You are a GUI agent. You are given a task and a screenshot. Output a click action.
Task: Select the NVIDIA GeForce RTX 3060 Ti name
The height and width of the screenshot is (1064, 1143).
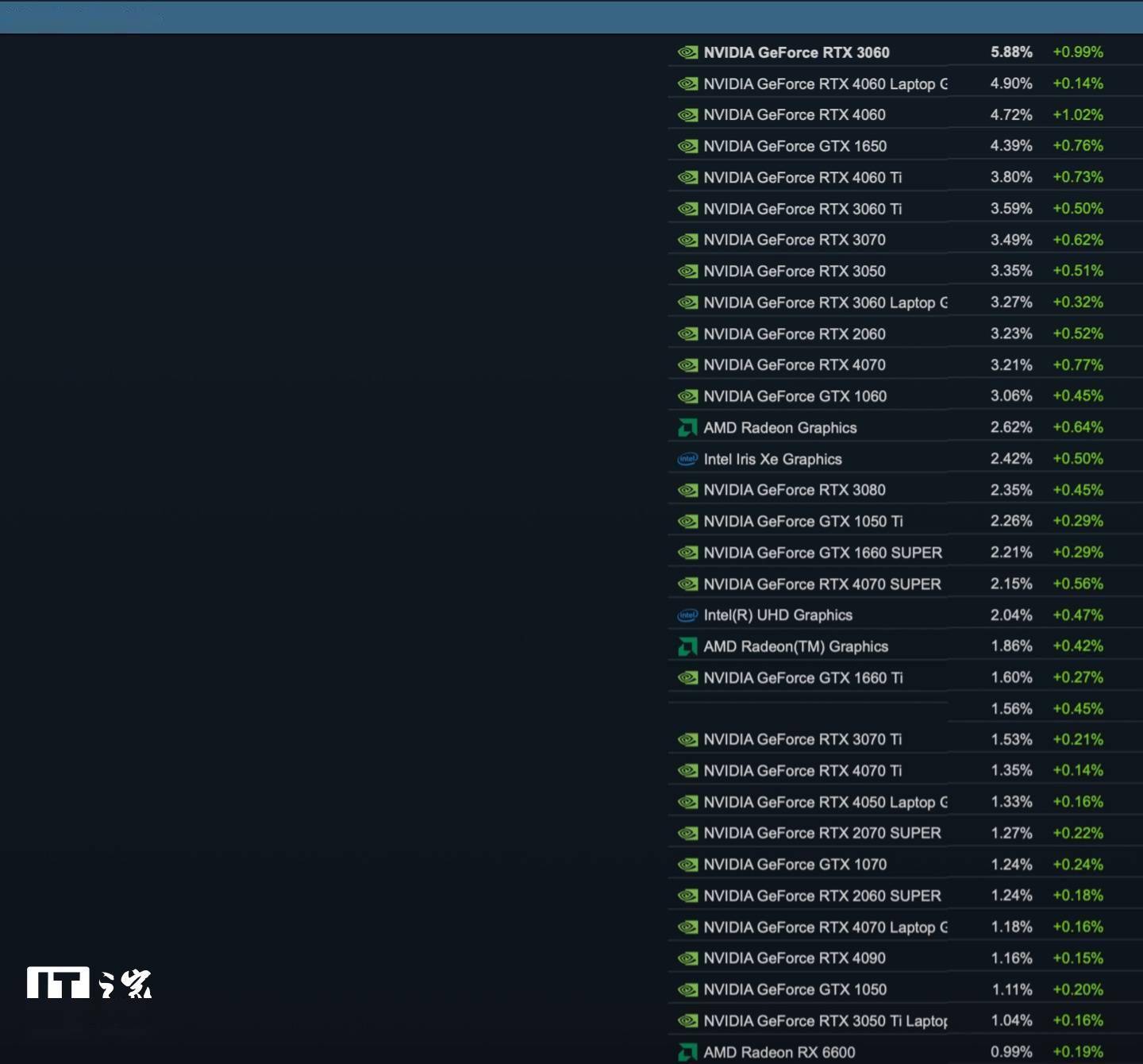point(802,209)
